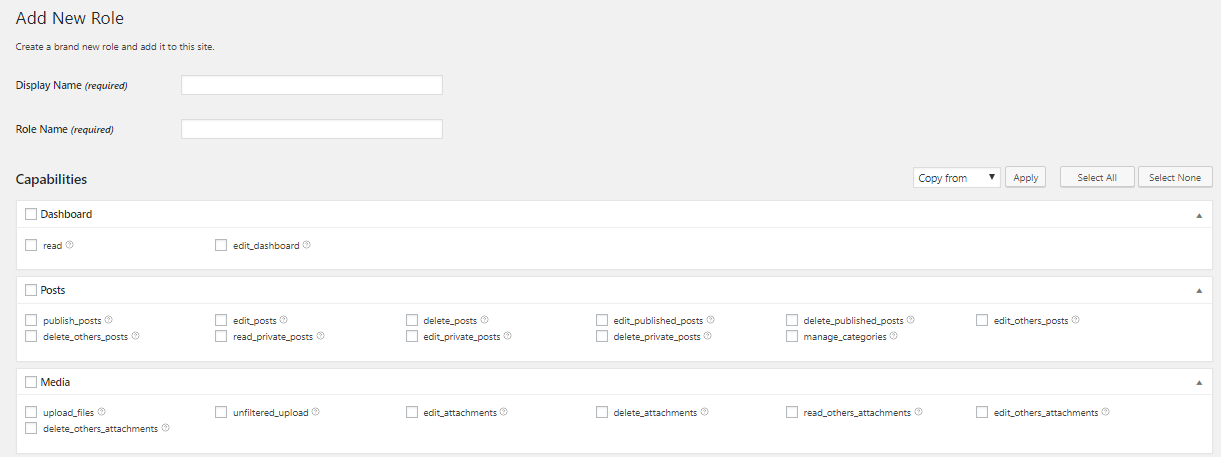Click the Apply button
The width and height of the screenshot is (1221, 457).
pyautogui.click(x=1025, y=177)
